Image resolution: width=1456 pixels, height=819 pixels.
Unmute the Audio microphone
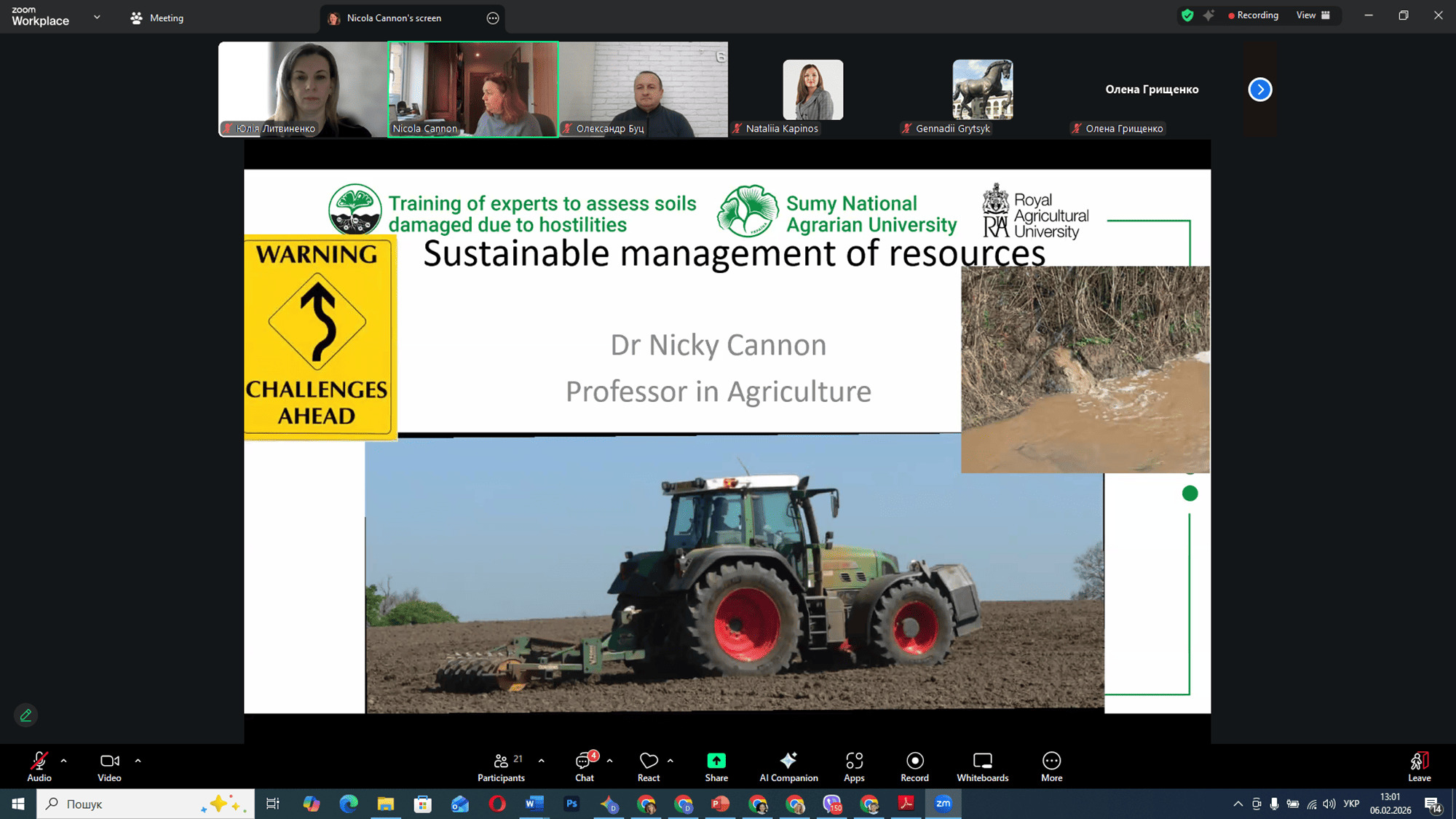(39, 761)
